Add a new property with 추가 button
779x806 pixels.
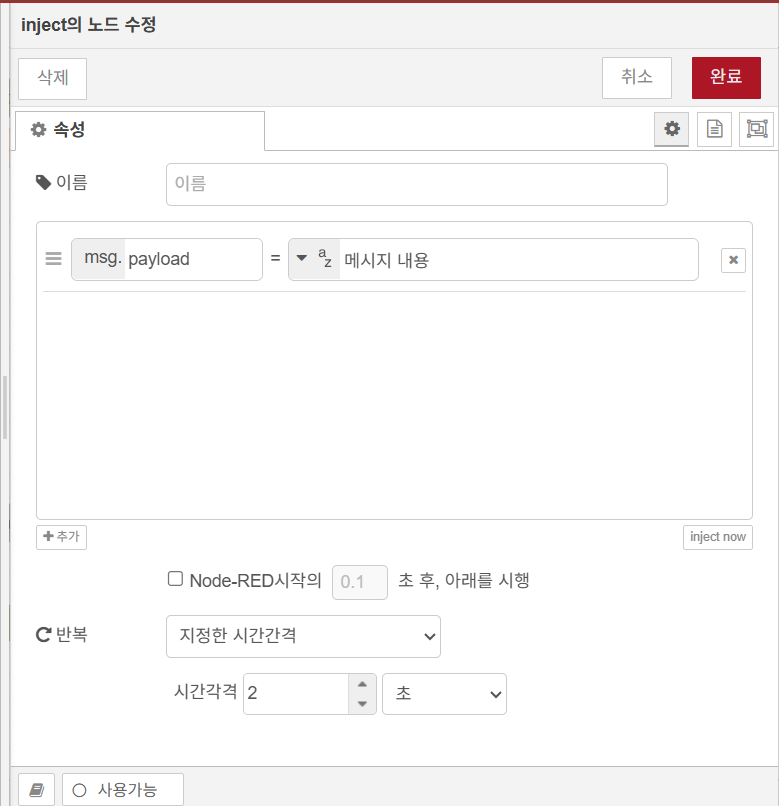pos(62,537)
